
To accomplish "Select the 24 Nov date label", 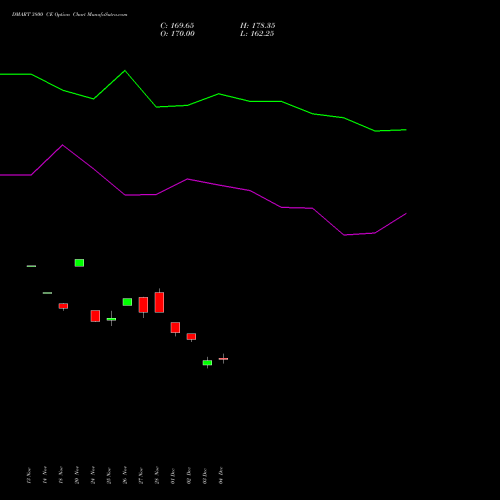I will [x=93, y=475].
